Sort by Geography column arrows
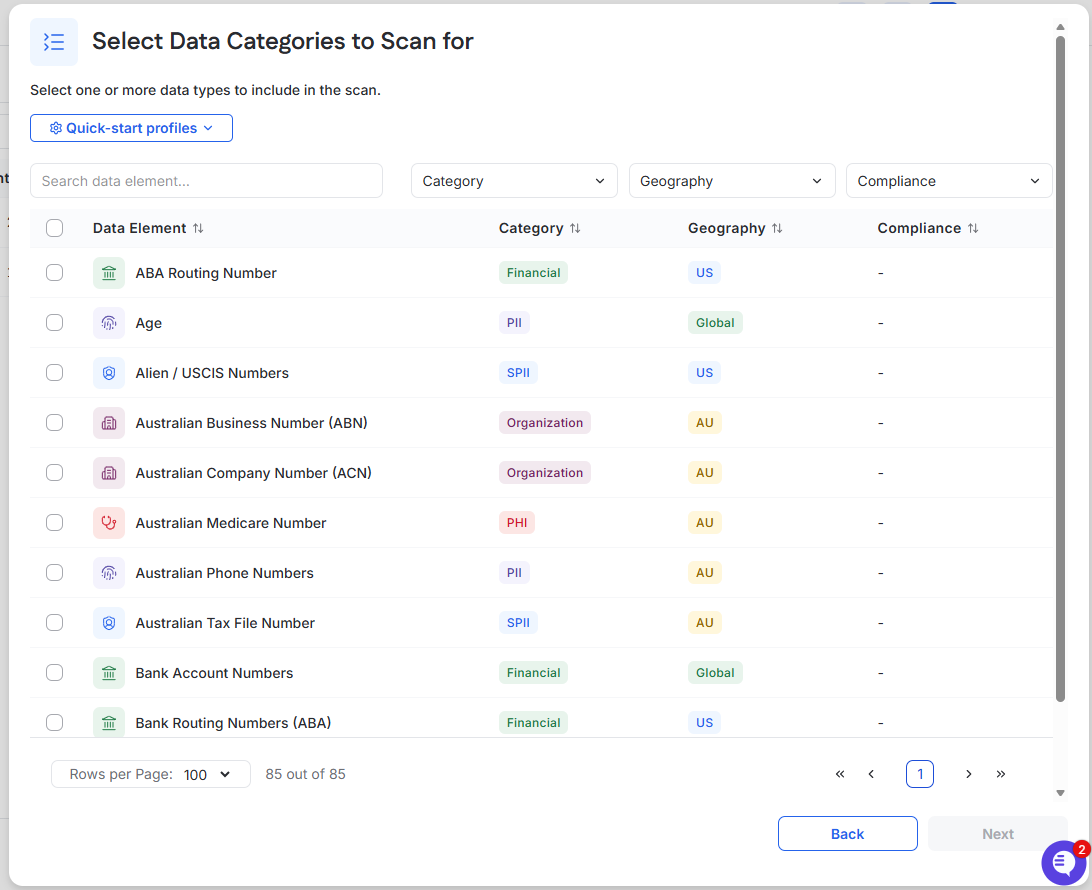Image resolution: width=1092 pixels, height=890 pixels. [x=777, y=228]
